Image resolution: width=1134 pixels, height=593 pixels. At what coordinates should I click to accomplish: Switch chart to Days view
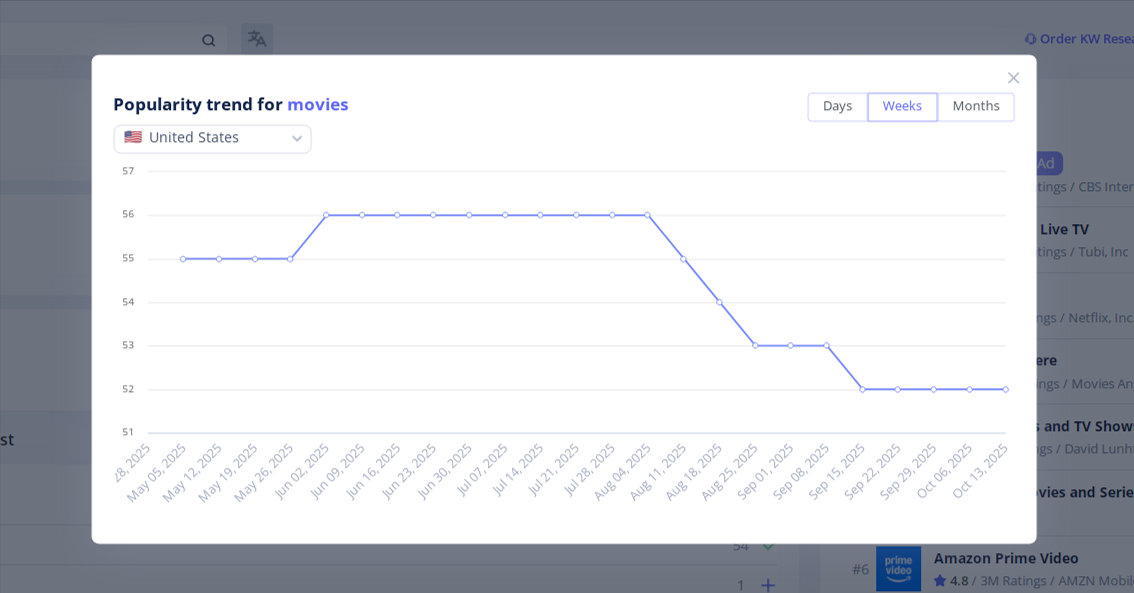coord(837,107)
